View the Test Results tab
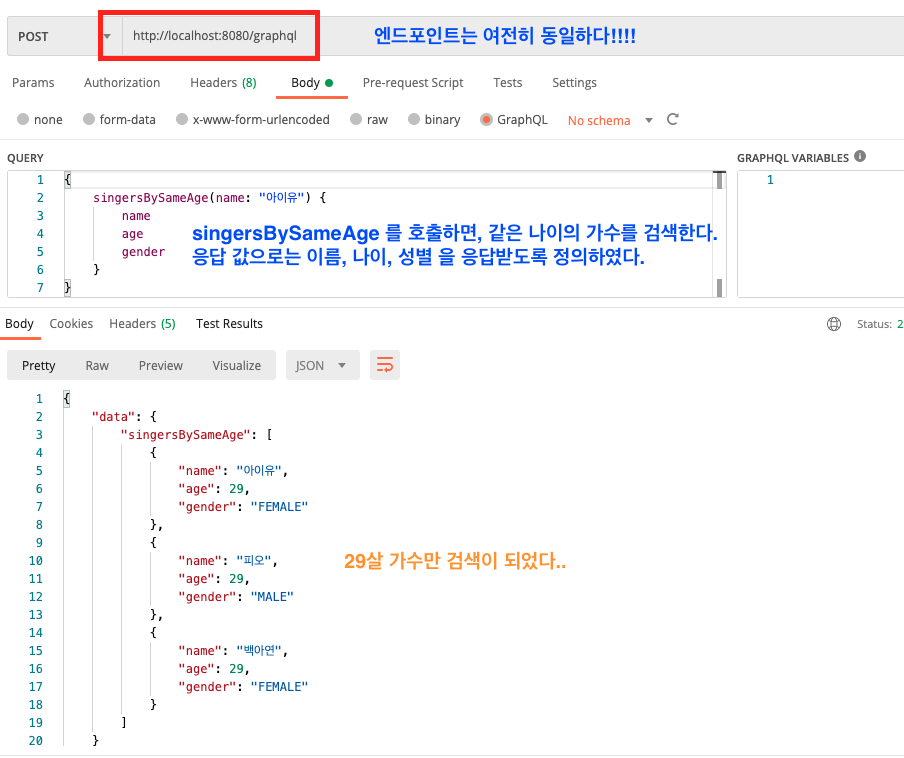904x758 pixels. click(229, 324)
